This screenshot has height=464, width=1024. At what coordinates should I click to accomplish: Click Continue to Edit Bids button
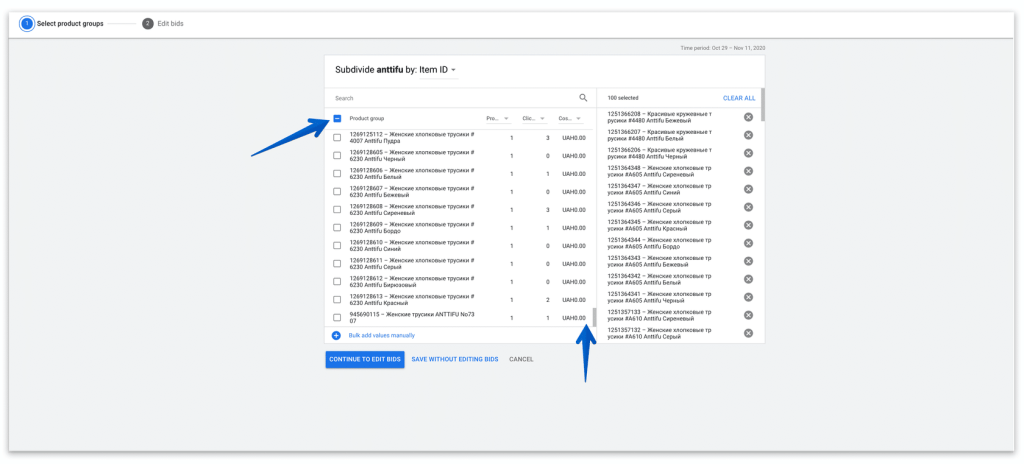[364, 359]
